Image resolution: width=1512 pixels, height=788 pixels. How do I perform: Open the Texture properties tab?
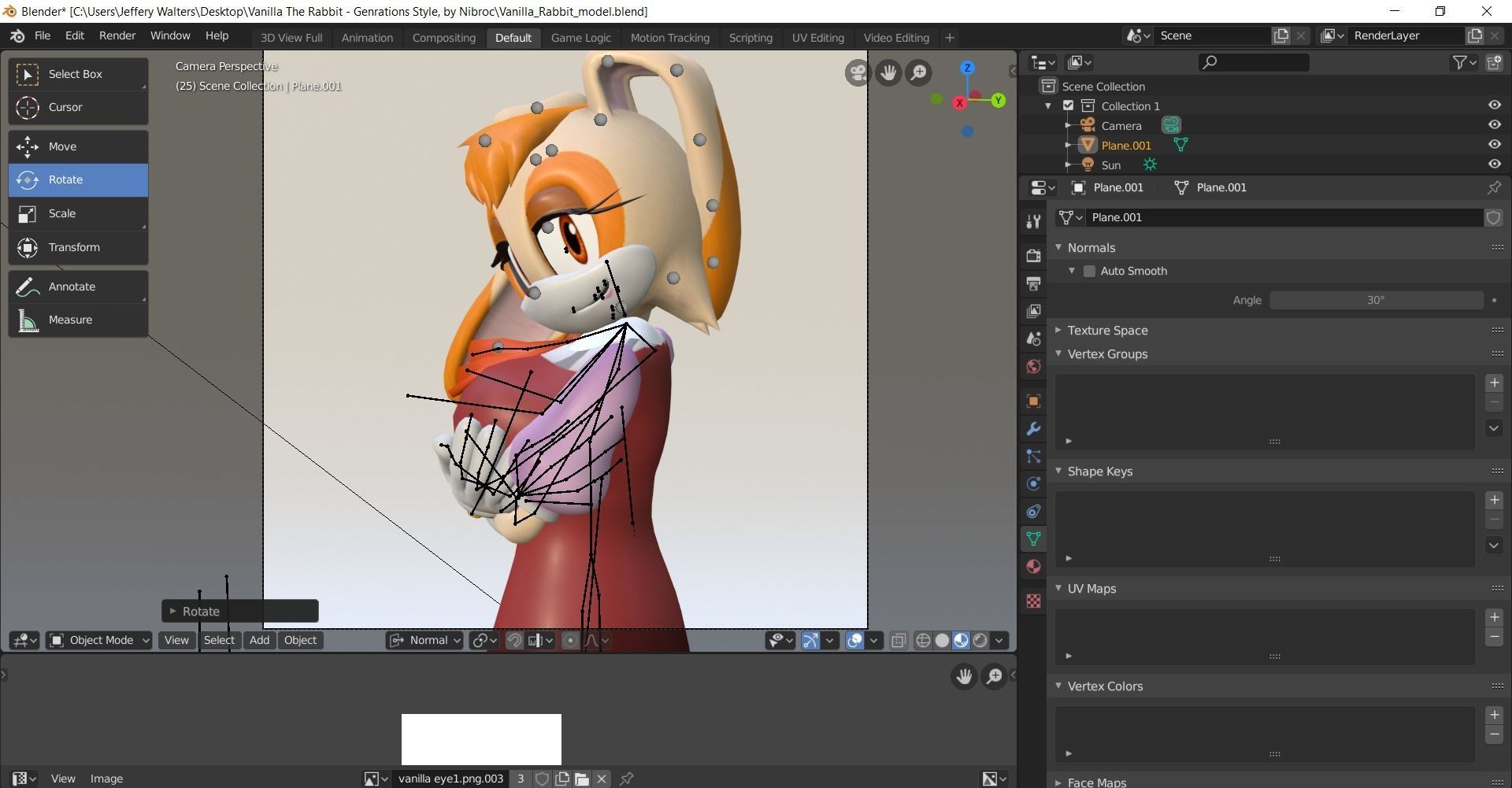coord(1033,601)
